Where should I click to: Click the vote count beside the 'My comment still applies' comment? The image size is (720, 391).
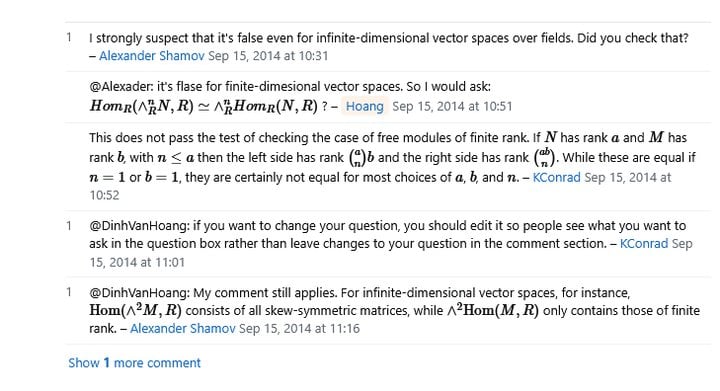[69, 292]
